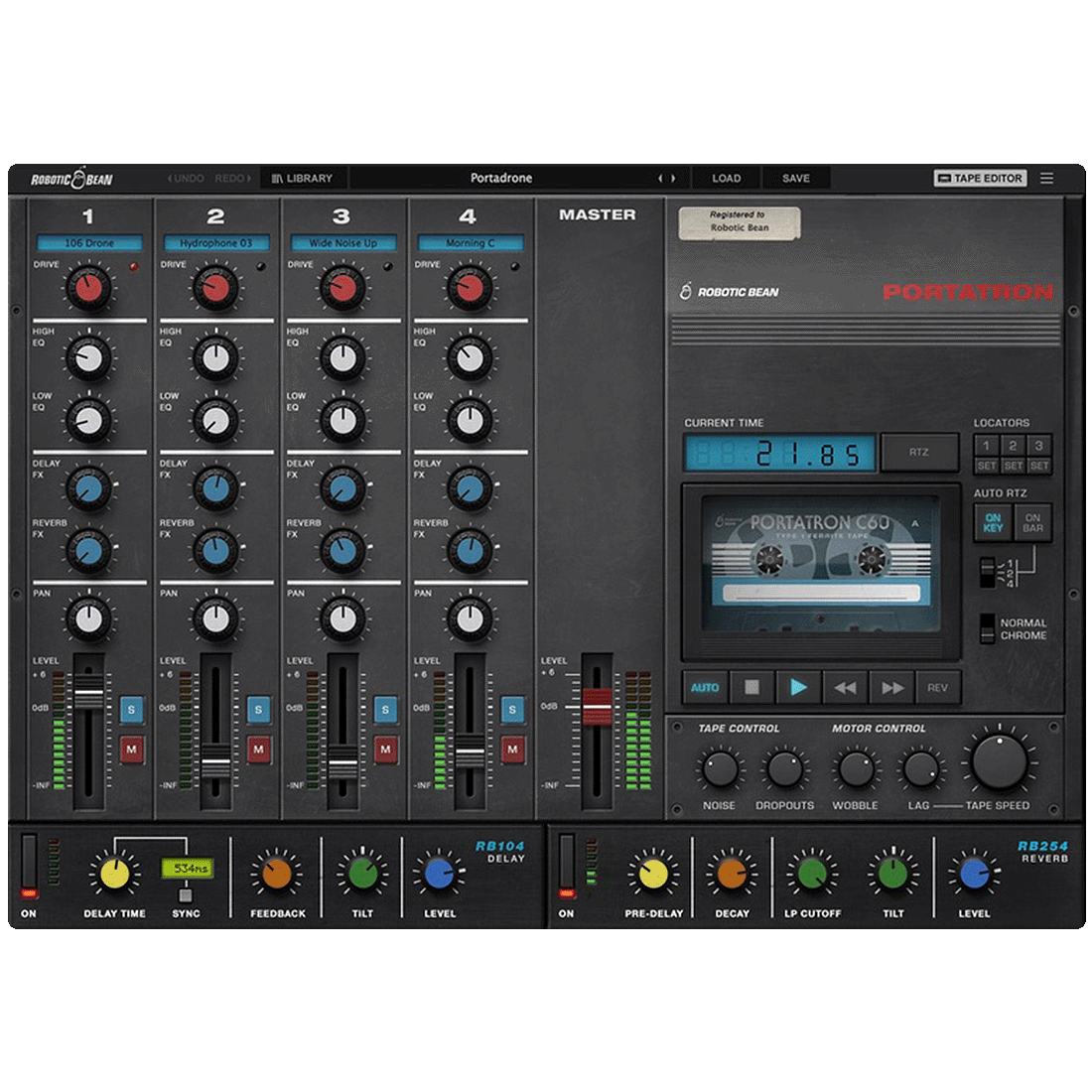Toggle the delay SYNC button

click(x=186, y=894)
